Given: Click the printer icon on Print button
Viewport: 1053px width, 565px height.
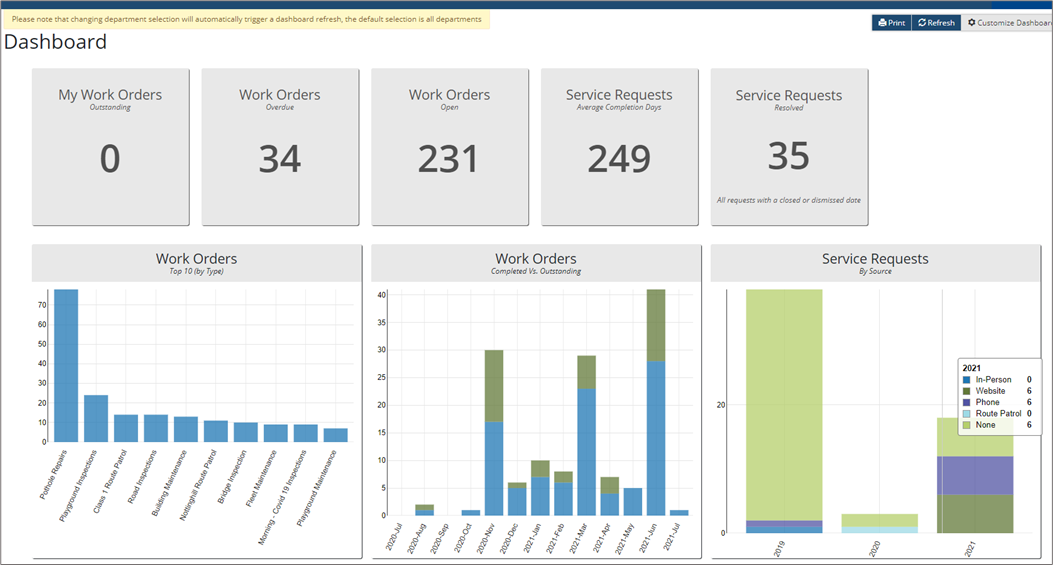Looking at the screenshot, I should click(x=882, y=23).
